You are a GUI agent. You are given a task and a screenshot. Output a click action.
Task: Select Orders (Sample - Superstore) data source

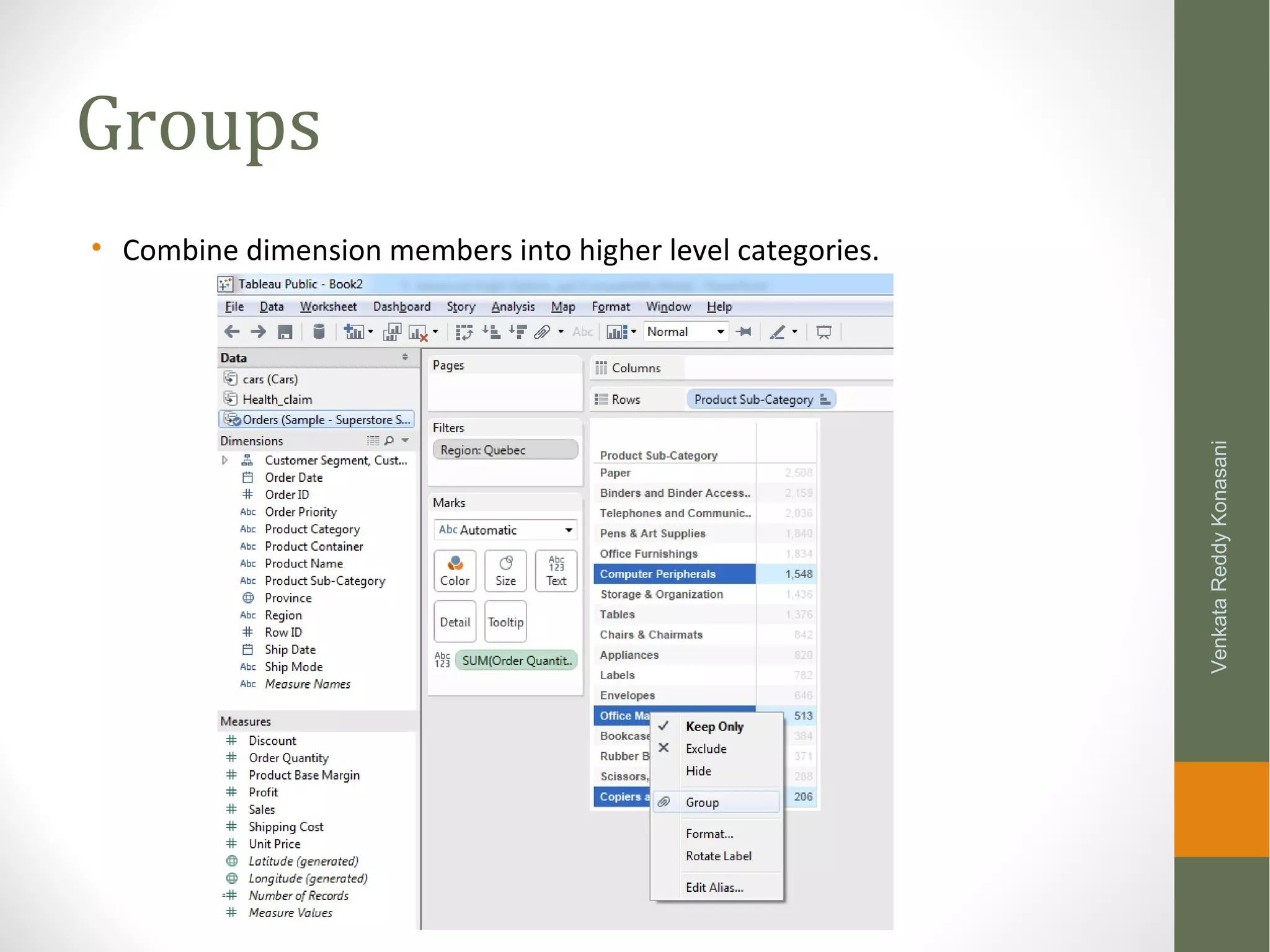[316, 420]
